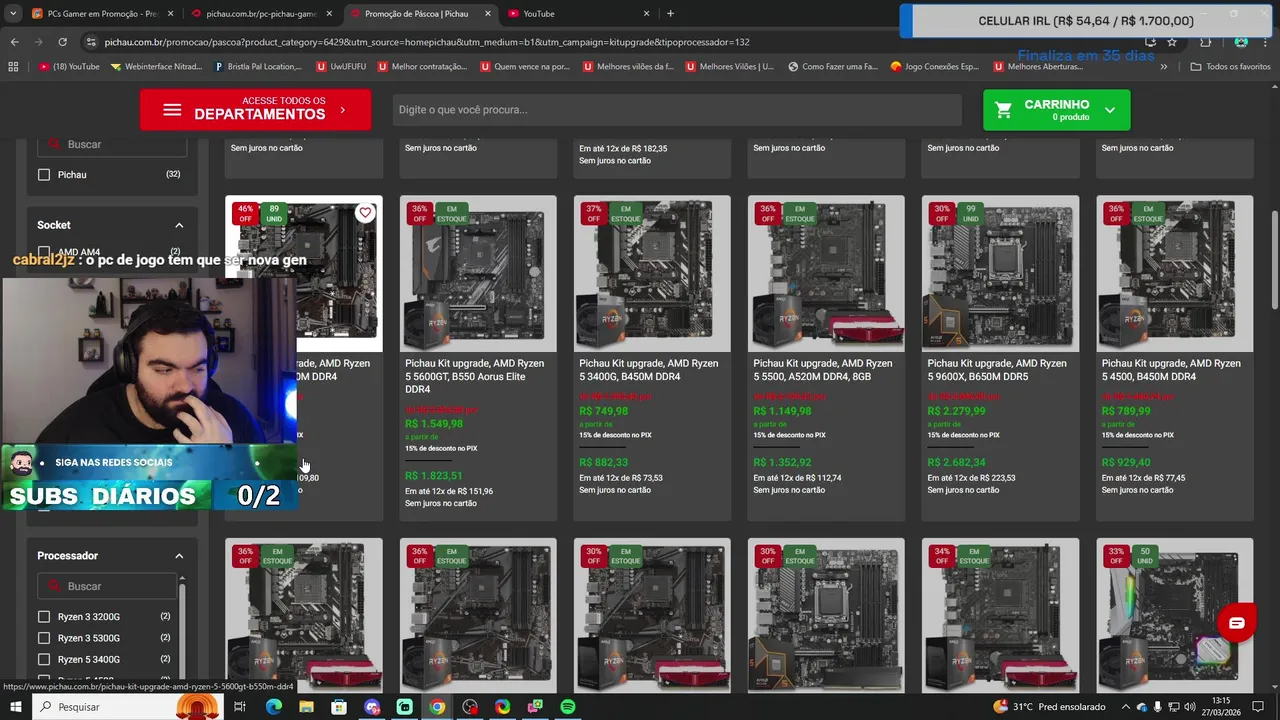
Task: Close the Promoção de Páscoa tab
Action: tap(487, 14)
